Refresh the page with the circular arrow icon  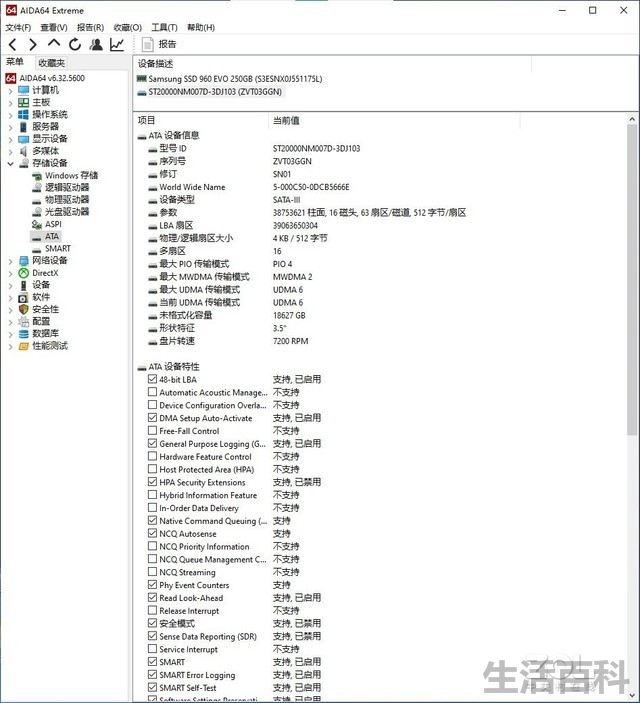75,44
